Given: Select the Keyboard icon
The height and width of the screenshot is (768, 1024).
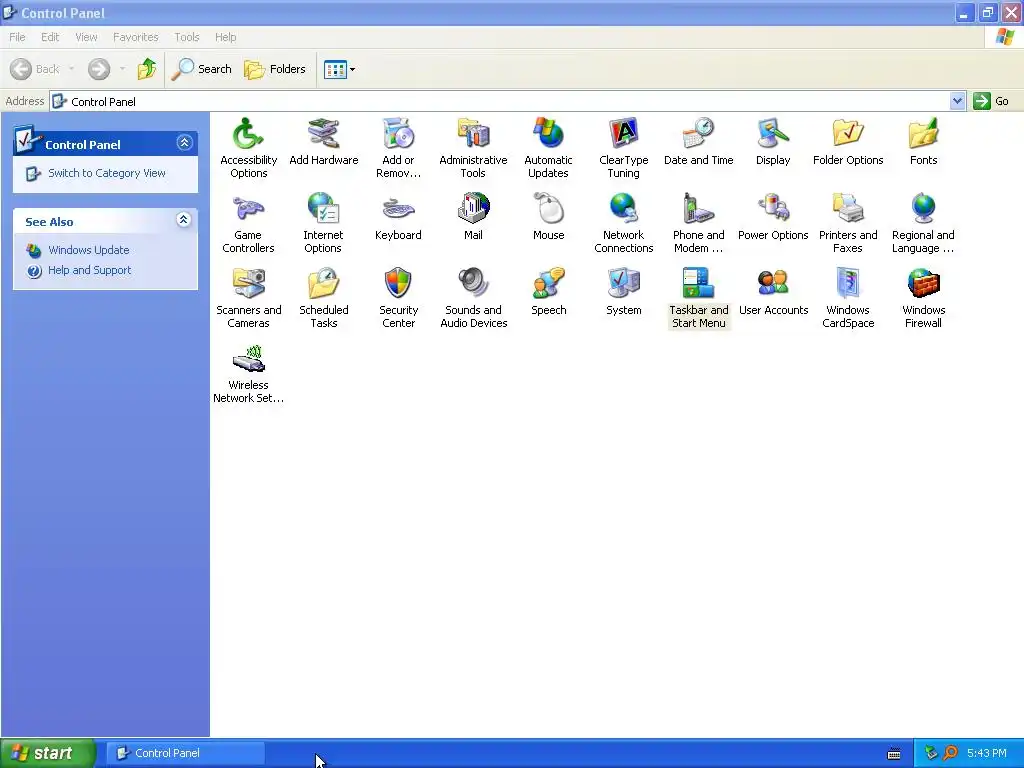Looking at the screenshot, I should pyautogui.click(x=398, y=217).
